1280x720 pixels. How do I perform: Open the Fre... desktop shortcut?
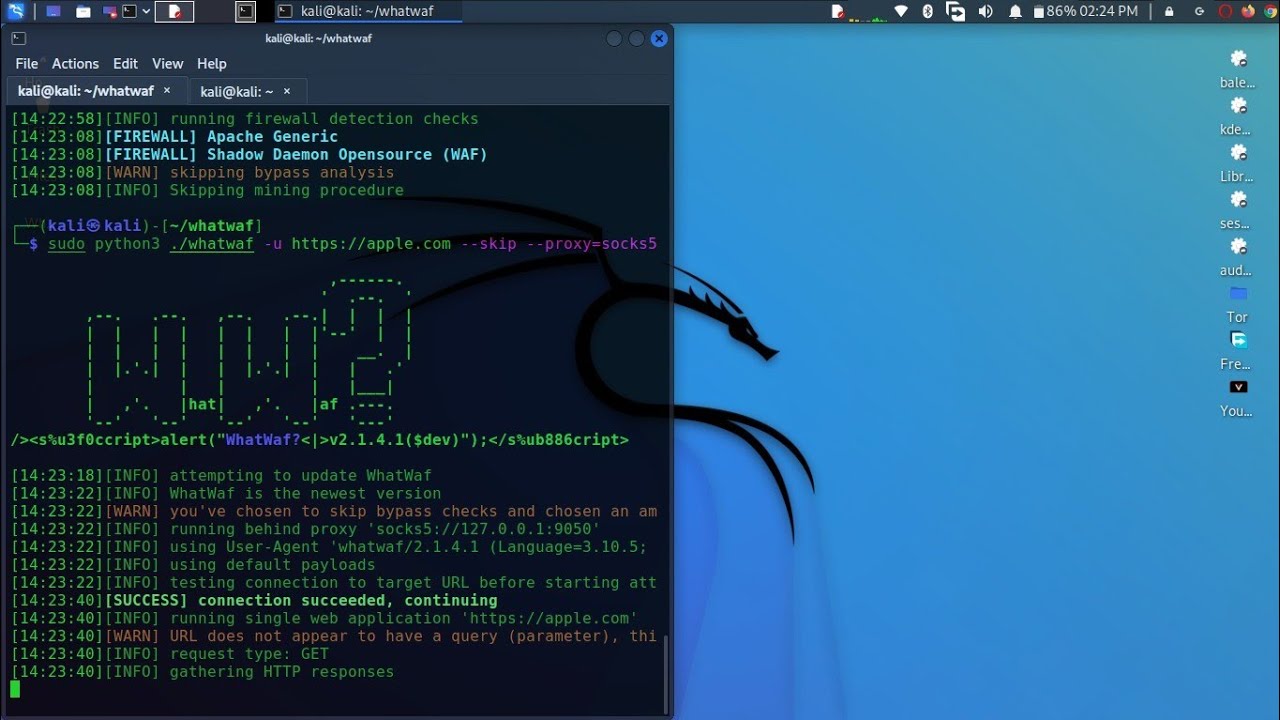tap(1238, 351)
